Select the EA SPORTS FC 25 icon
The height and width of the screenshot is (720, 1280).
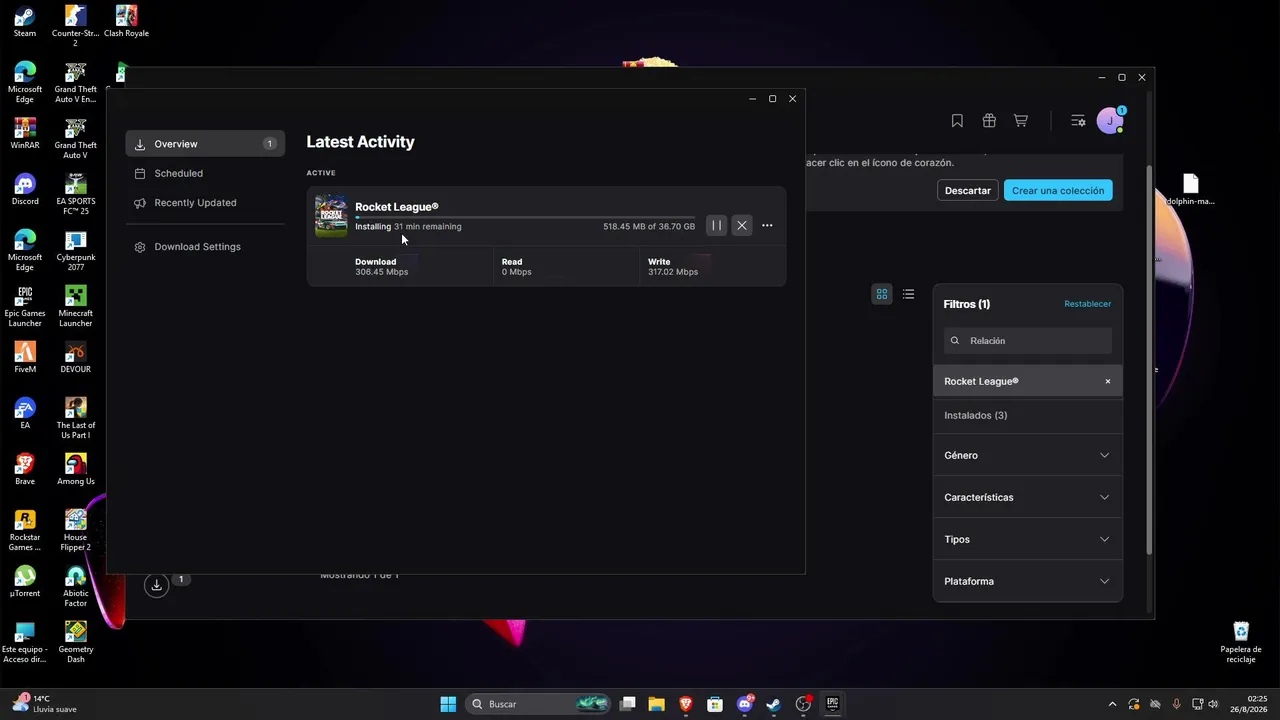coord(76,194)
